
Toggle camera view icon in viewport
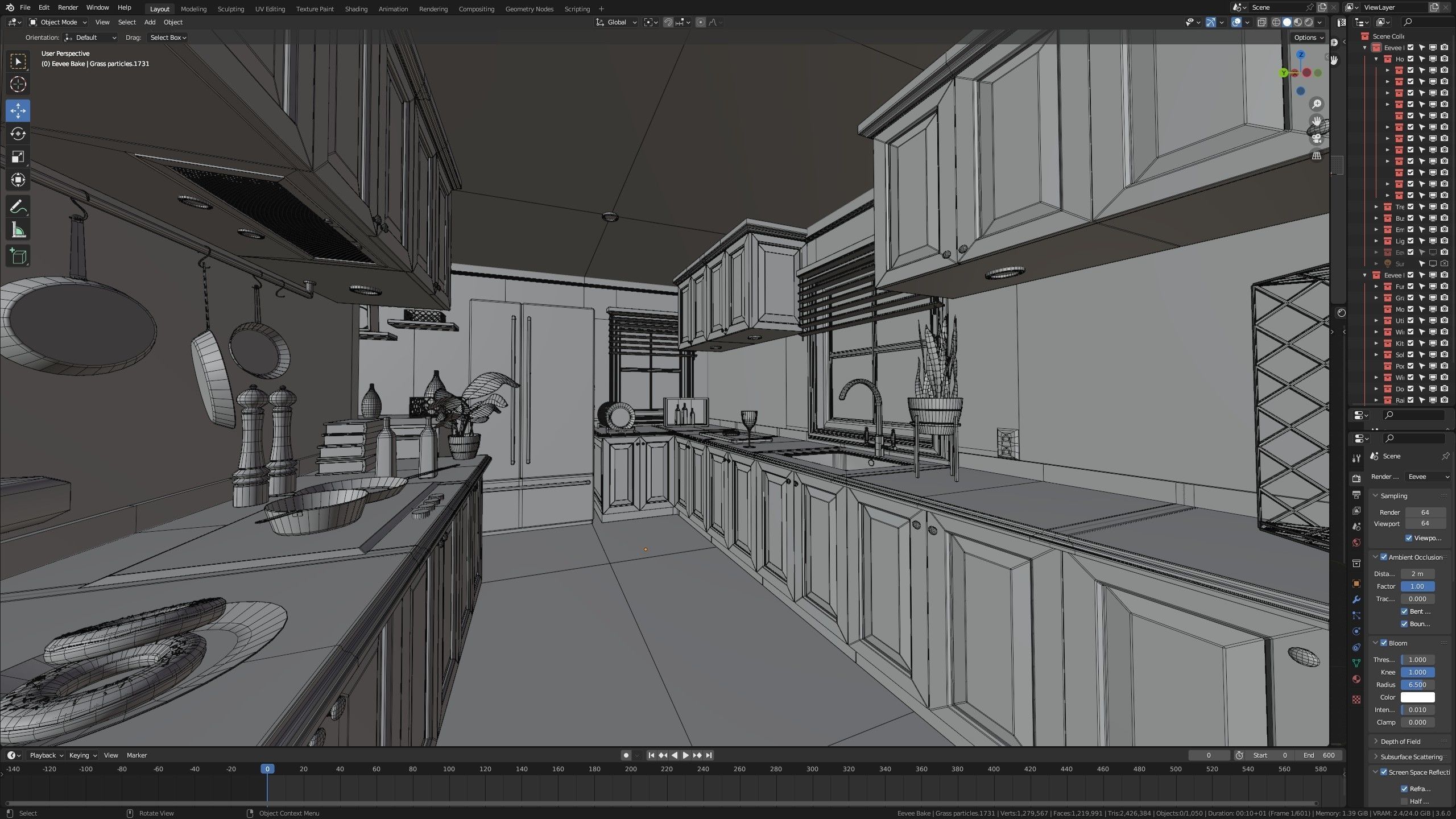(1316, 138)
